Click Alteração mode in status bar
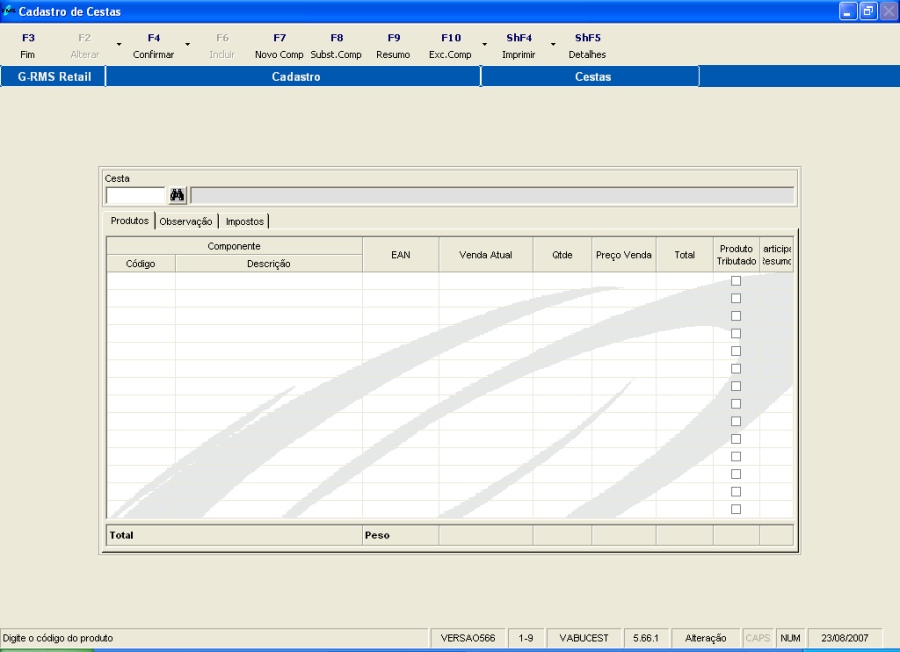Image resolution: width=900 pixels, height=652 pixels. tap(705, 638)
